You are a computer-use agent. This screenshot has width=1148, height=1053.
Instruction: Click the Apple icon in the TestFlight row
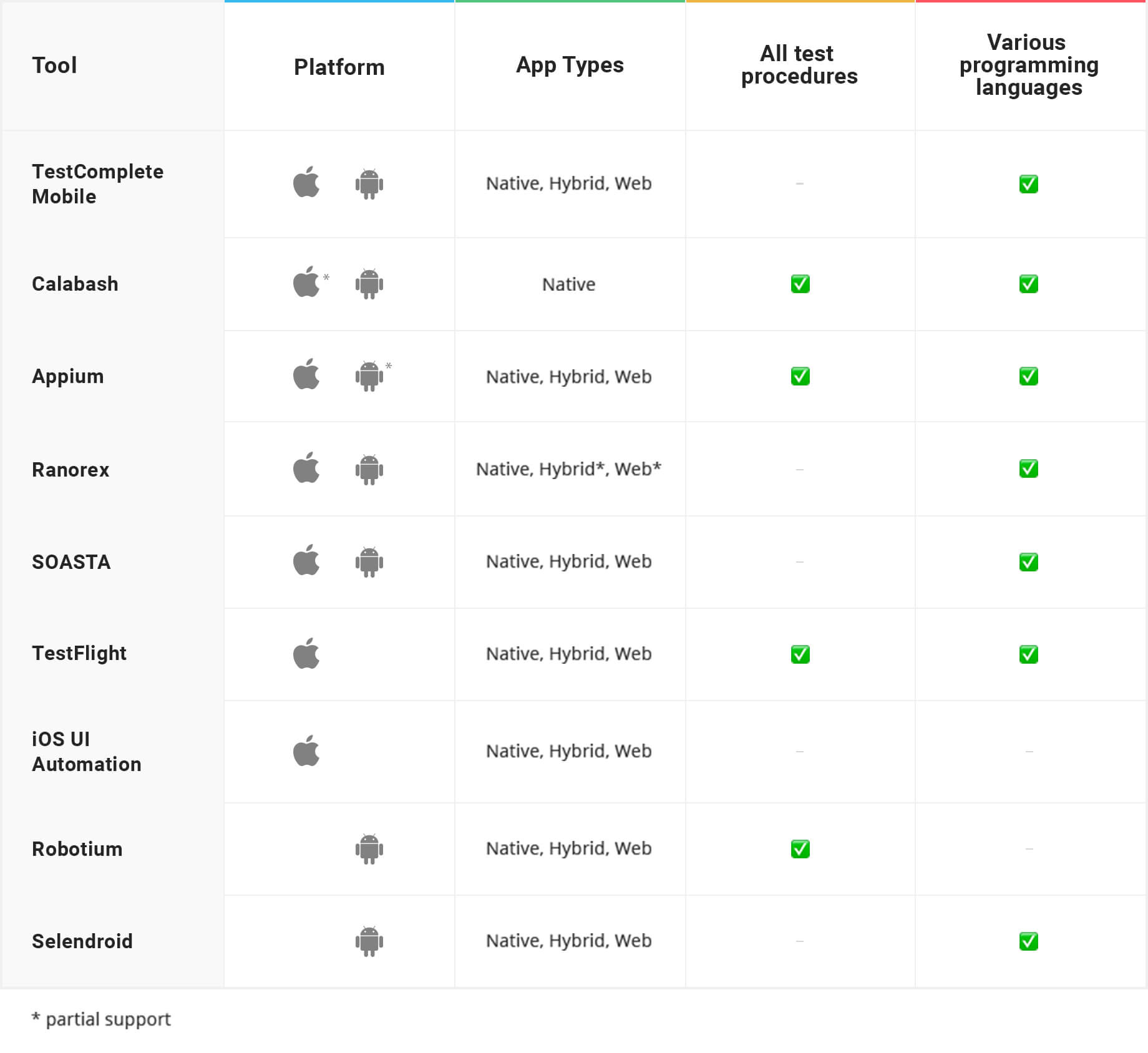point(306,653)
